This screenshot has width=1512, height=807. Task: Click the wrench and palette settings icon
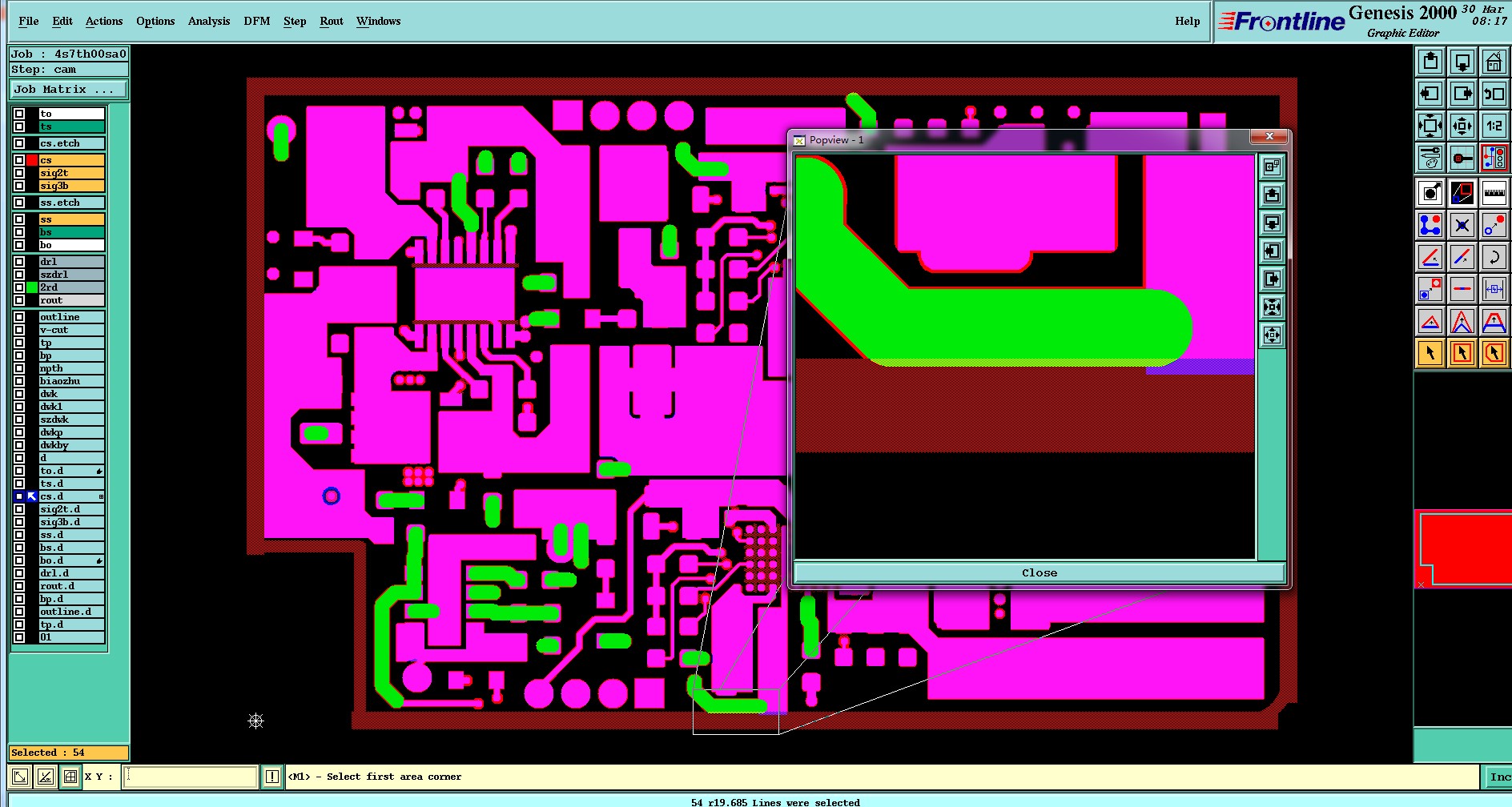1430,158
